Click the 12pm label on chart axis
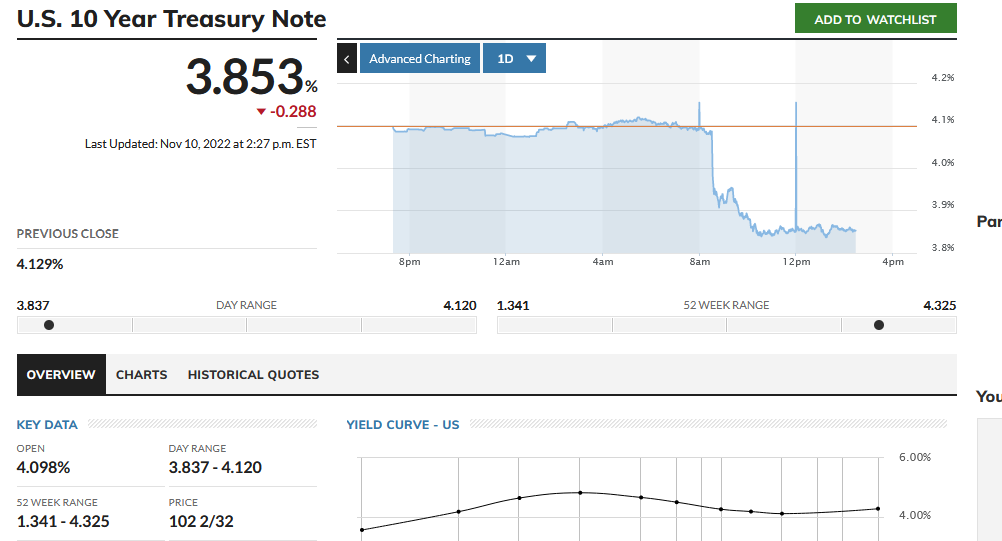Viewport: 1002px width, 541px height. coord(796,262)
